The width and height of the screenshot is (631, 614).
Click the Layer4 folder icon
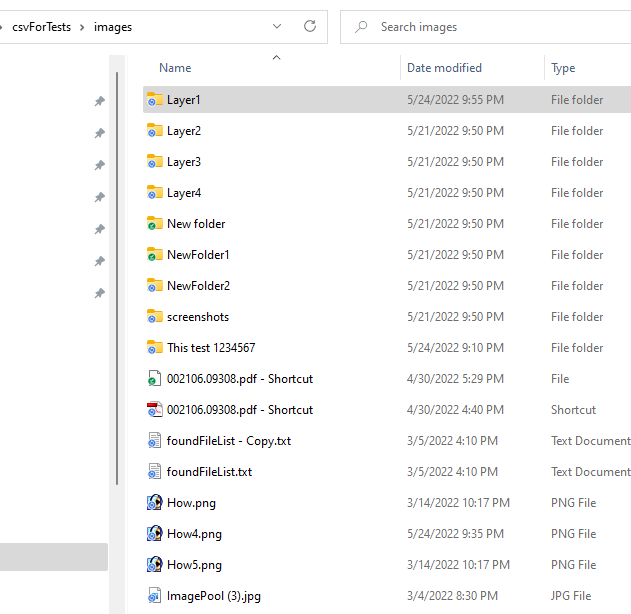[x=155, y=192]
